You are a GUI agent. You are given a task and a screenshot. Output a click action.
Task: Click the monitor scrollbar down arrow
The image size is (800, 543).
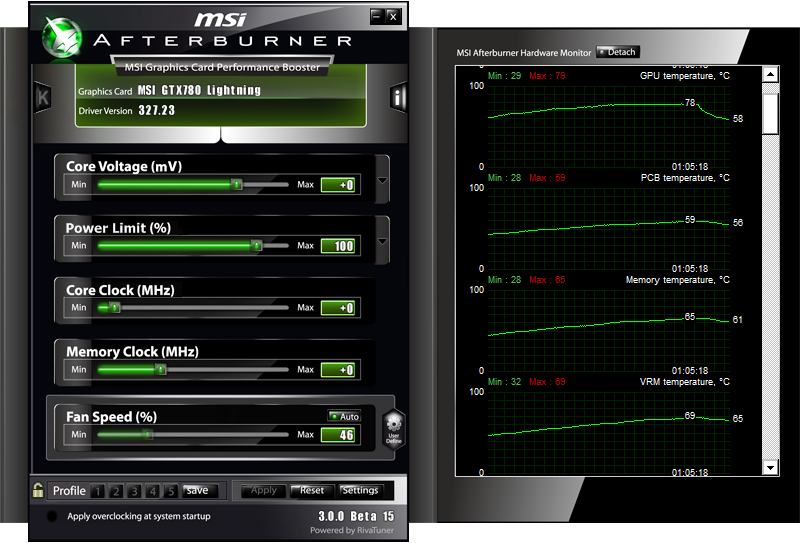tap(770, 467)
